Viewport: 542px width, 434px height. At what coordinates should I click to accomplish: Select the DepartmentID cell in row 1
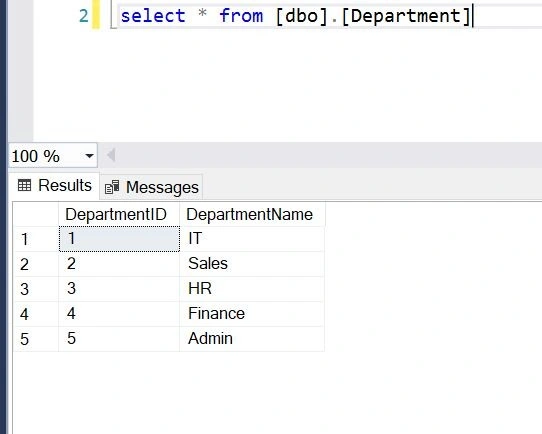coord(119,239)
